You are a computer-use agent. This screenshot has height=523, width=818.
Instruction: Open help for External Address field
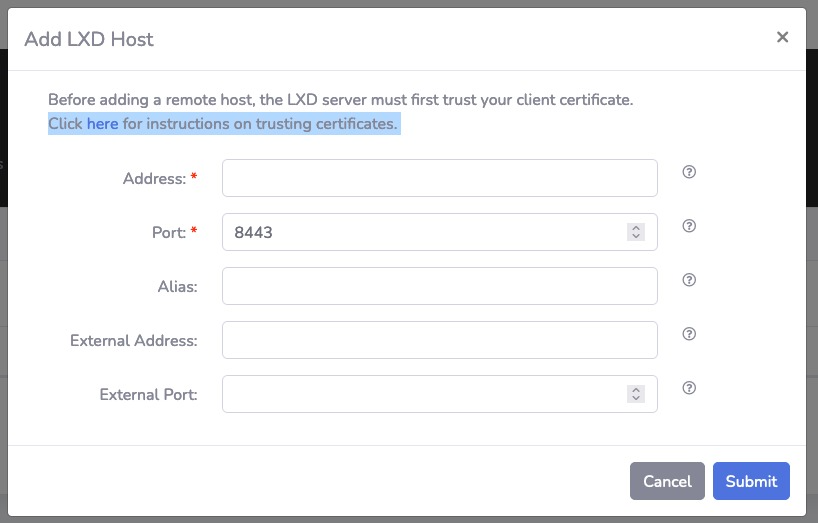click(x=689, y=334)
